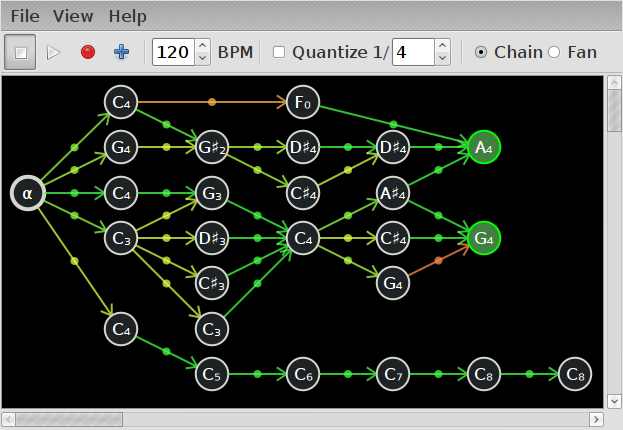Select the G♯2 node
The width and height of the screenshot is (623, 430).
(x=212, y=147)
